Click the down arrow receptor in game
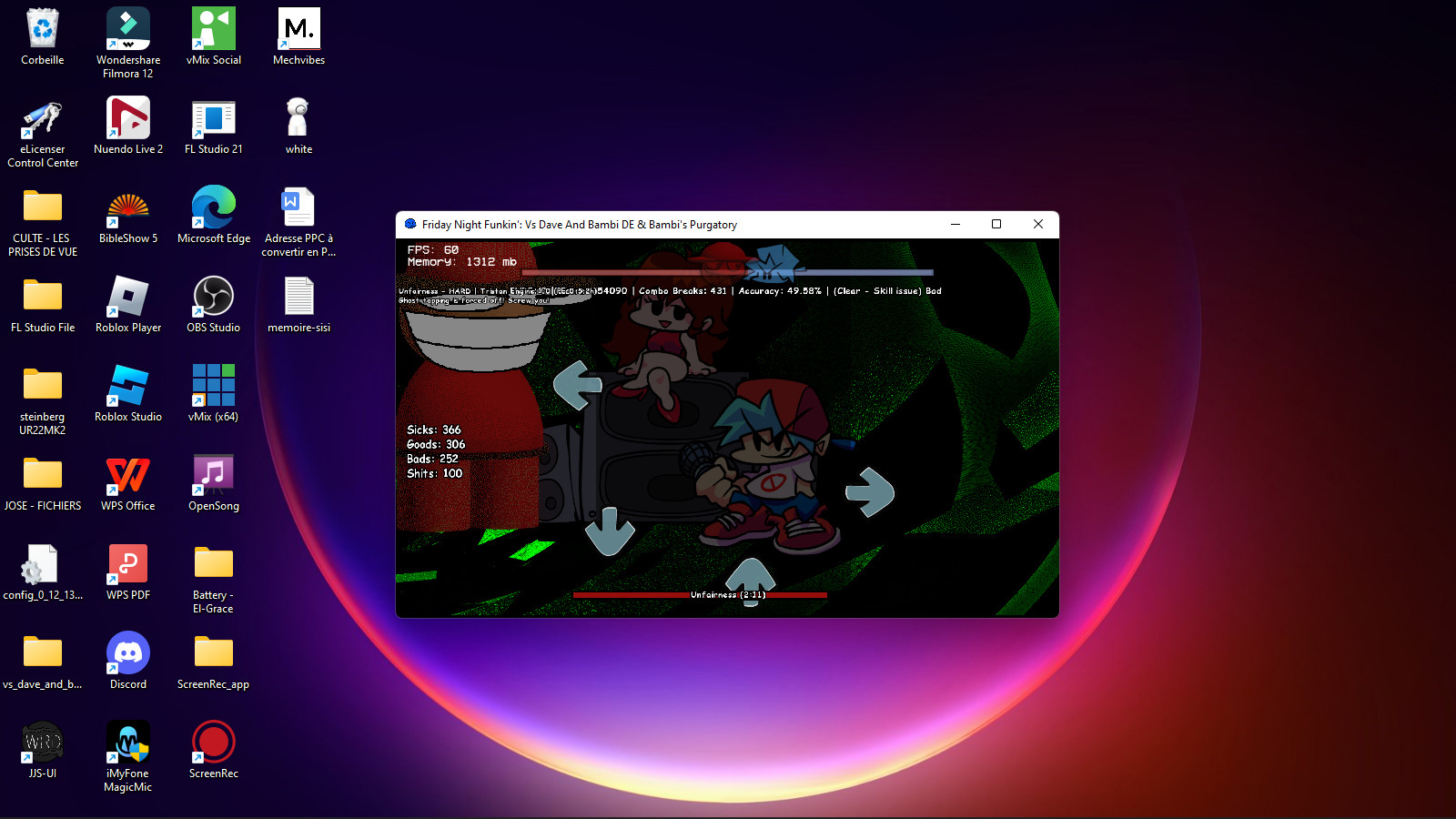1456x819 pixels. (x=610, y=531)
